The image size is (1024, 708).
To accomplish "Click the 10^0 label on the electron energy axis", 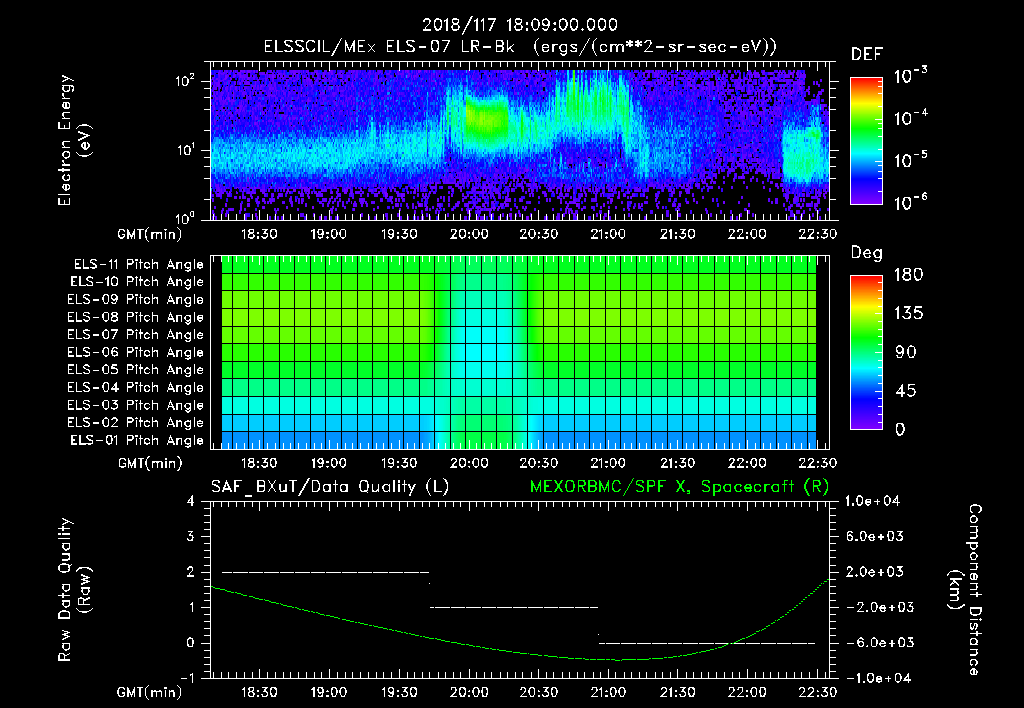I will [x=185, y=217].
